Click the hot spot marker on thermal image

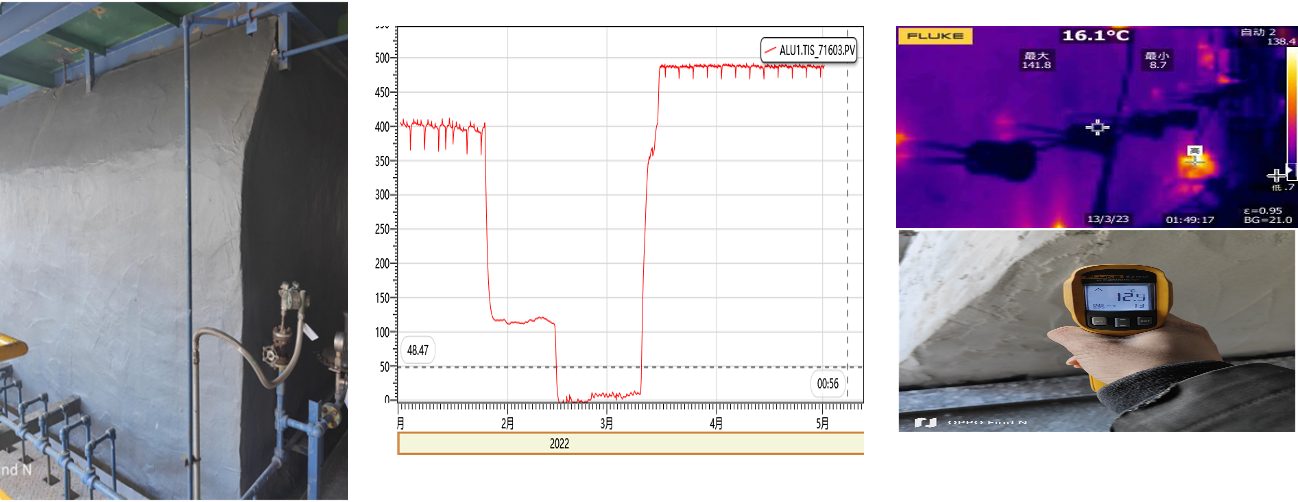coord(1194,153)
